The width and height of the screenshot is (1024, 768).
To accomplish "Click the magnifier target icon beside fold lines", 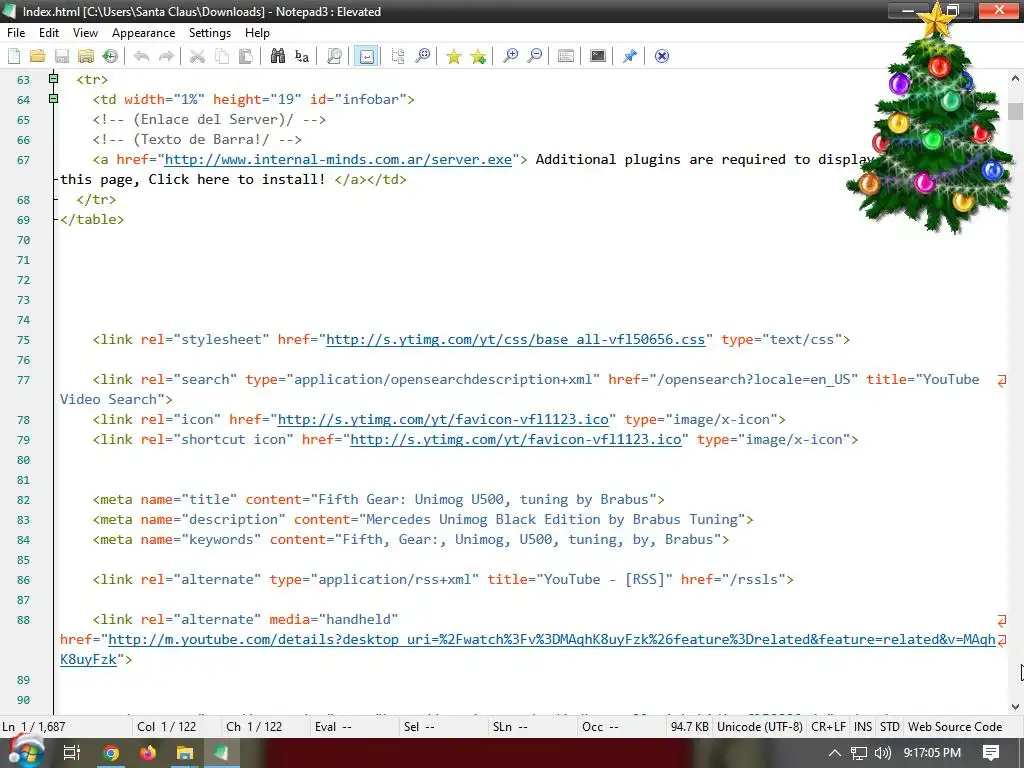I will pyautogui.click(x=423, y=56).
